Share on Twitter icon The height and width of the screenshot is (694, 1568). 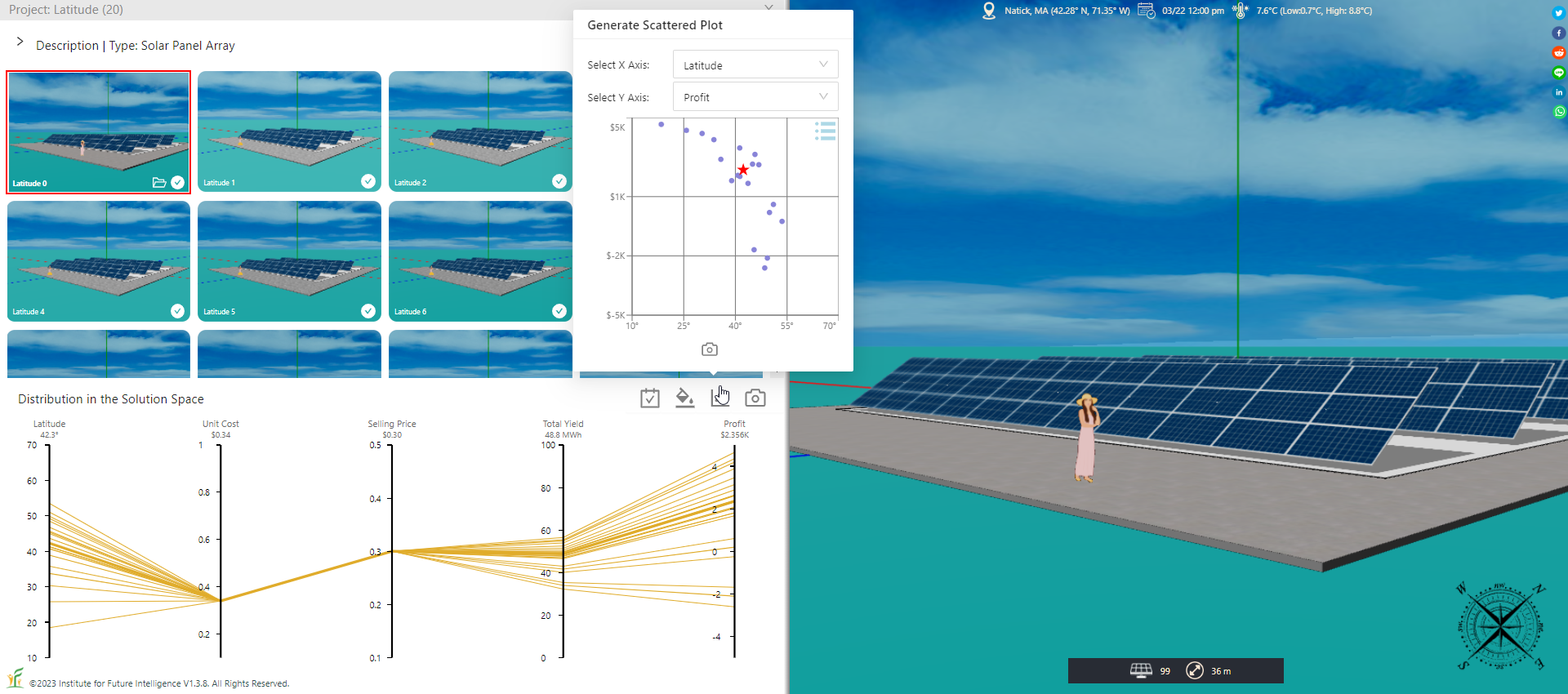pyautogui.click(x=1558, y=13)
